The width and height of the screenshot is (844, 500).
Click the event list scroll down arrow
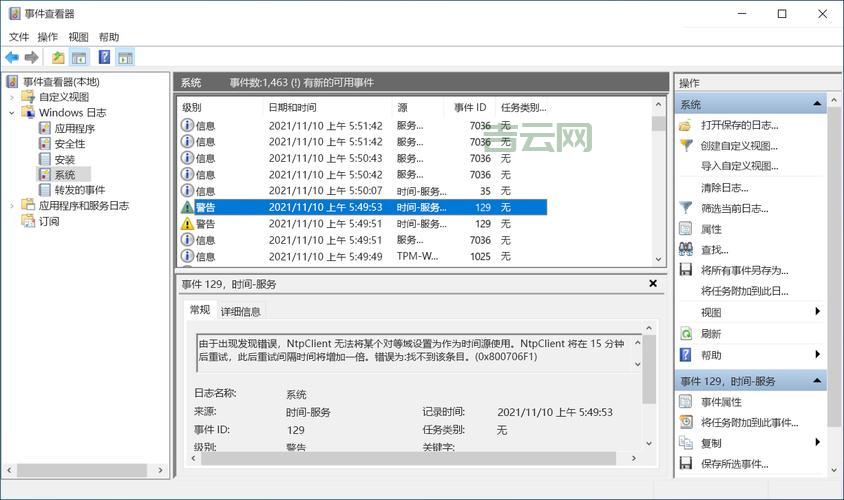(x=658, y=259)
